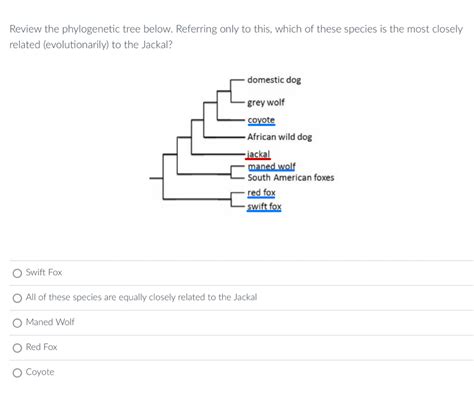Click the maned wolf label in tree
Image resolution: width=474 pixels, height=394 pixels.
pos(271,166)
